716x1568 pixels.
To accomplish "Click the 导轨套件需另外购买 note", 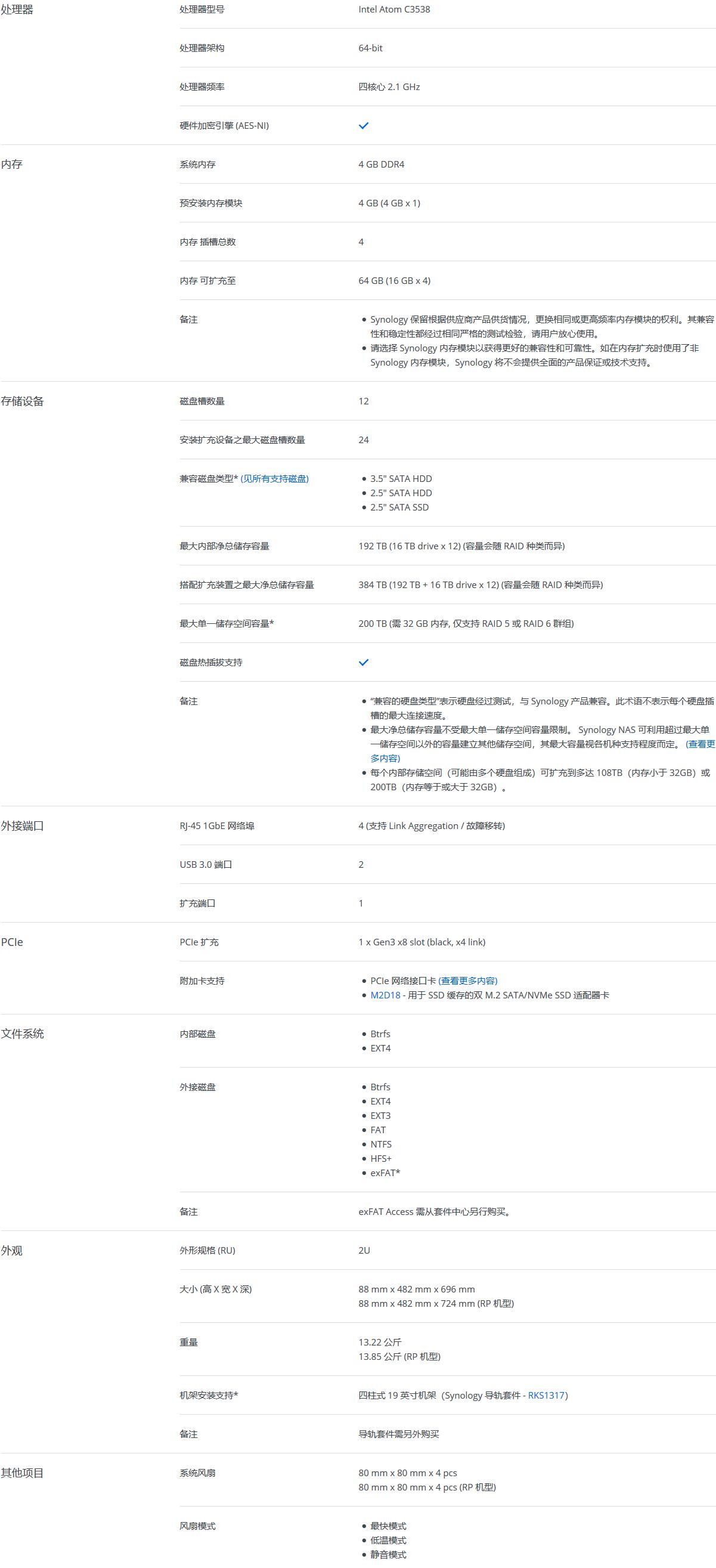I will [398, 1434].
